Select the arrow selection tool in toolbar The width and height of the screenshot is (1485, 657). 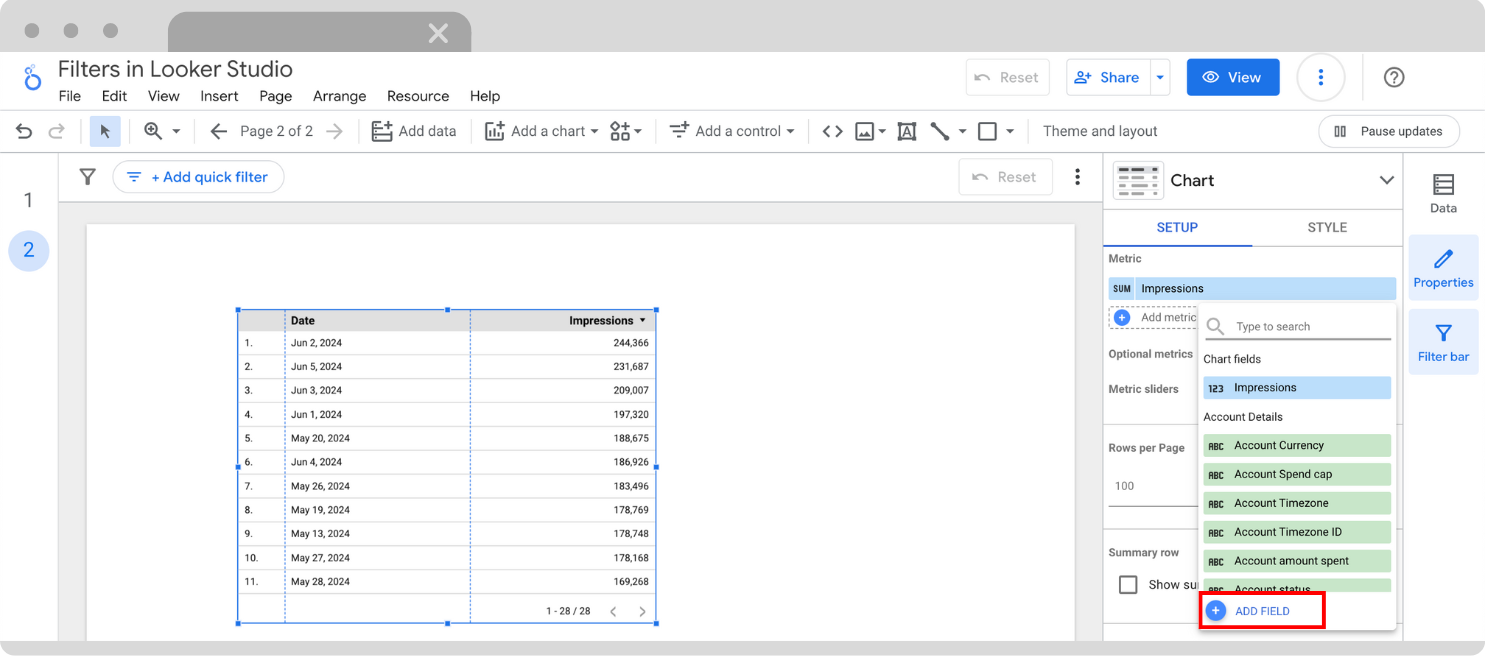click(x=105, y=131)
